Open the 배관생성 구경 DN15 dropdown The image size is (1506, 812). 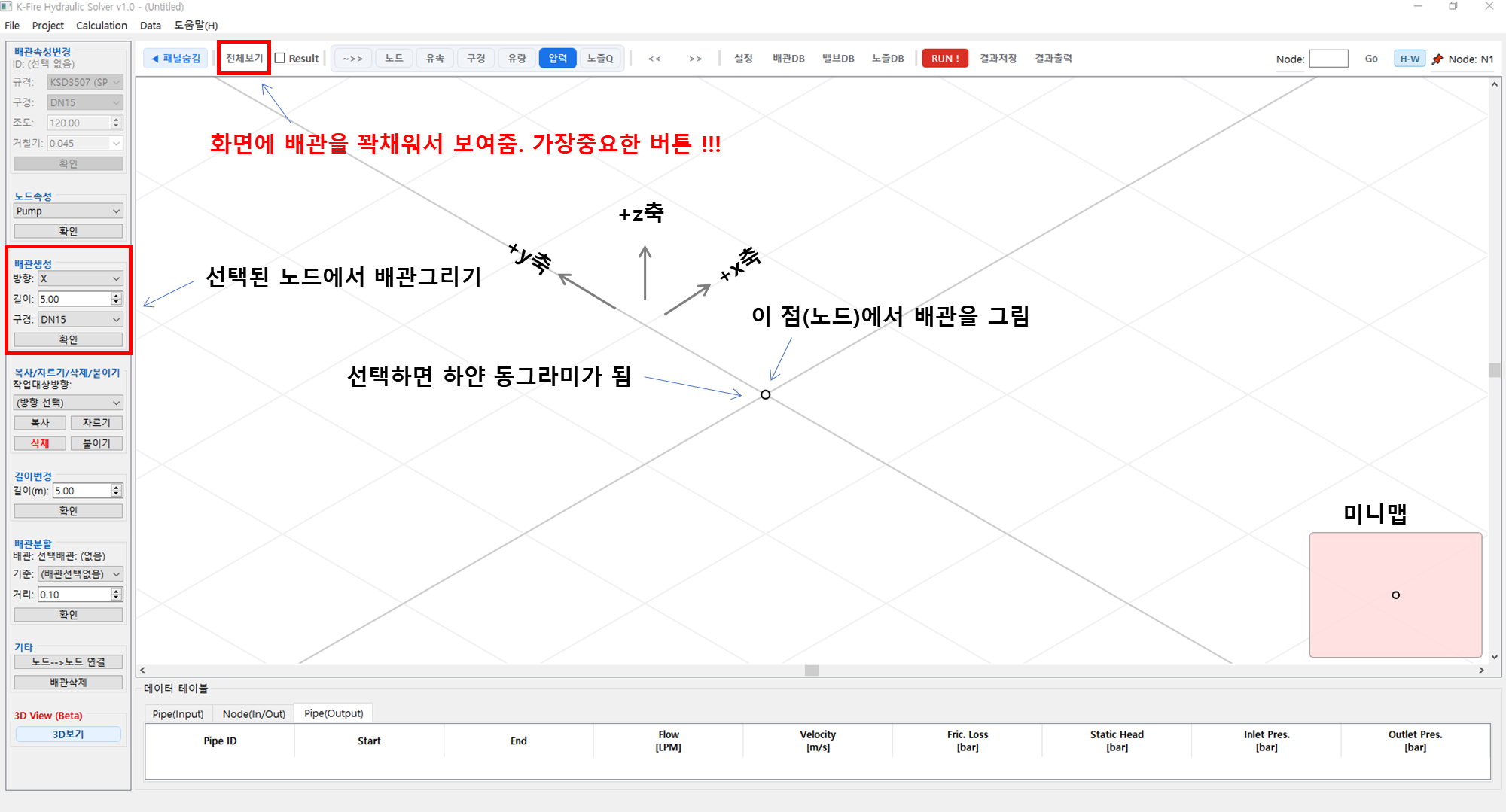point(80,320)
